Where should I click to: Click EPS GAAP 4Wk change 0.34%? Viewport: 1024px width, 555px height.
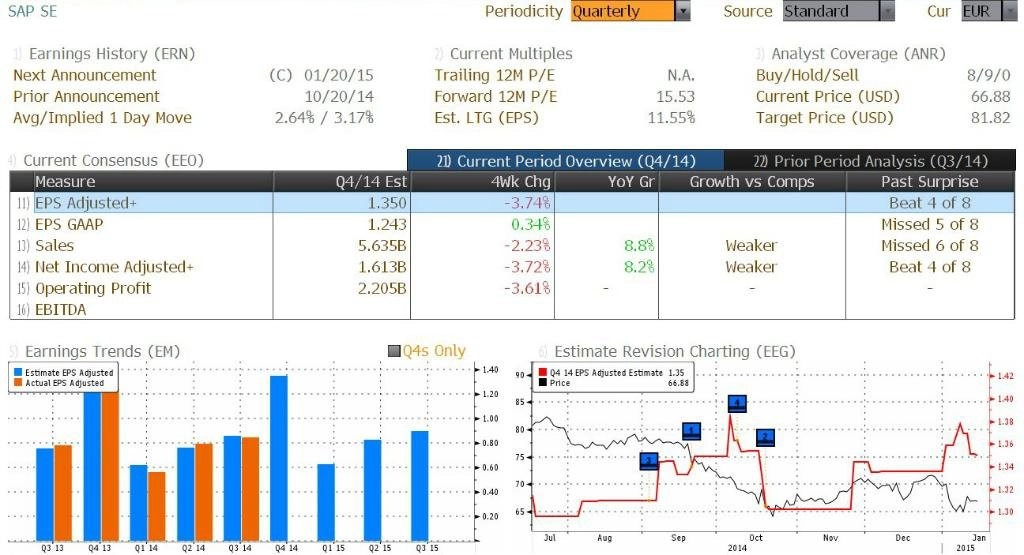(x=531, y=225)
